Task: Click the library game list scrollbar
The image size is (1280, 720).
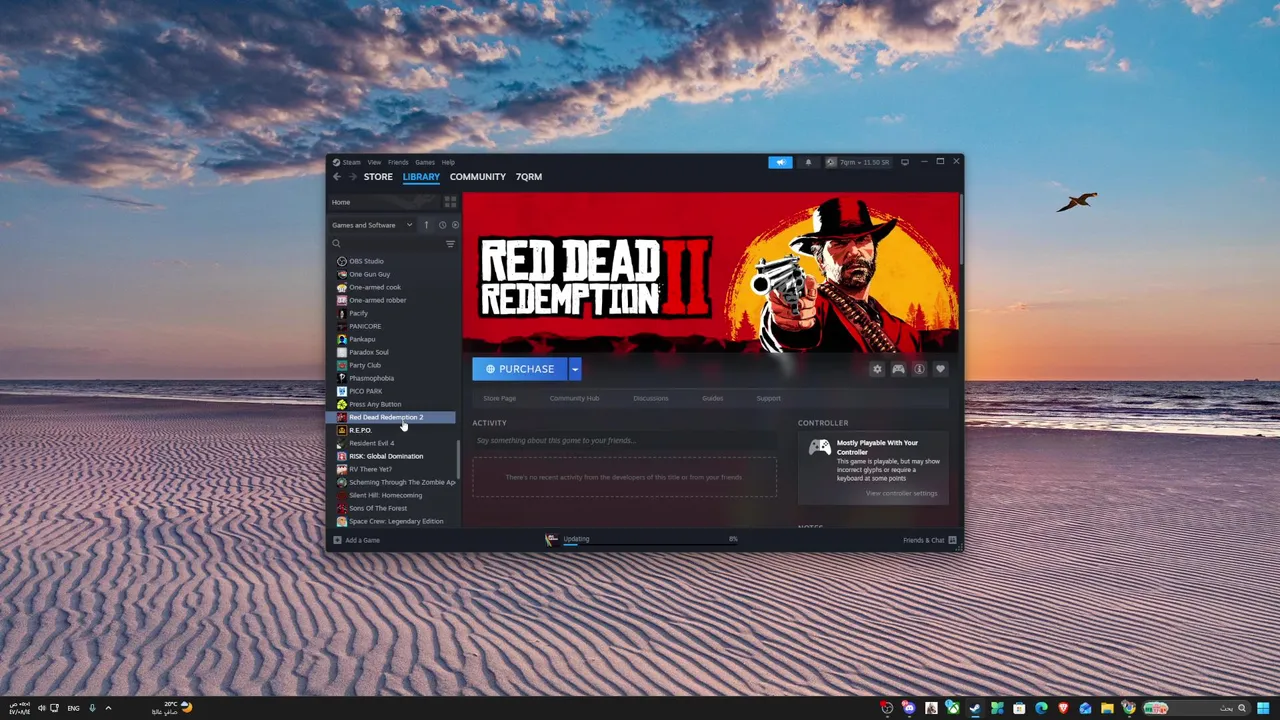Action: pos(458,460)
